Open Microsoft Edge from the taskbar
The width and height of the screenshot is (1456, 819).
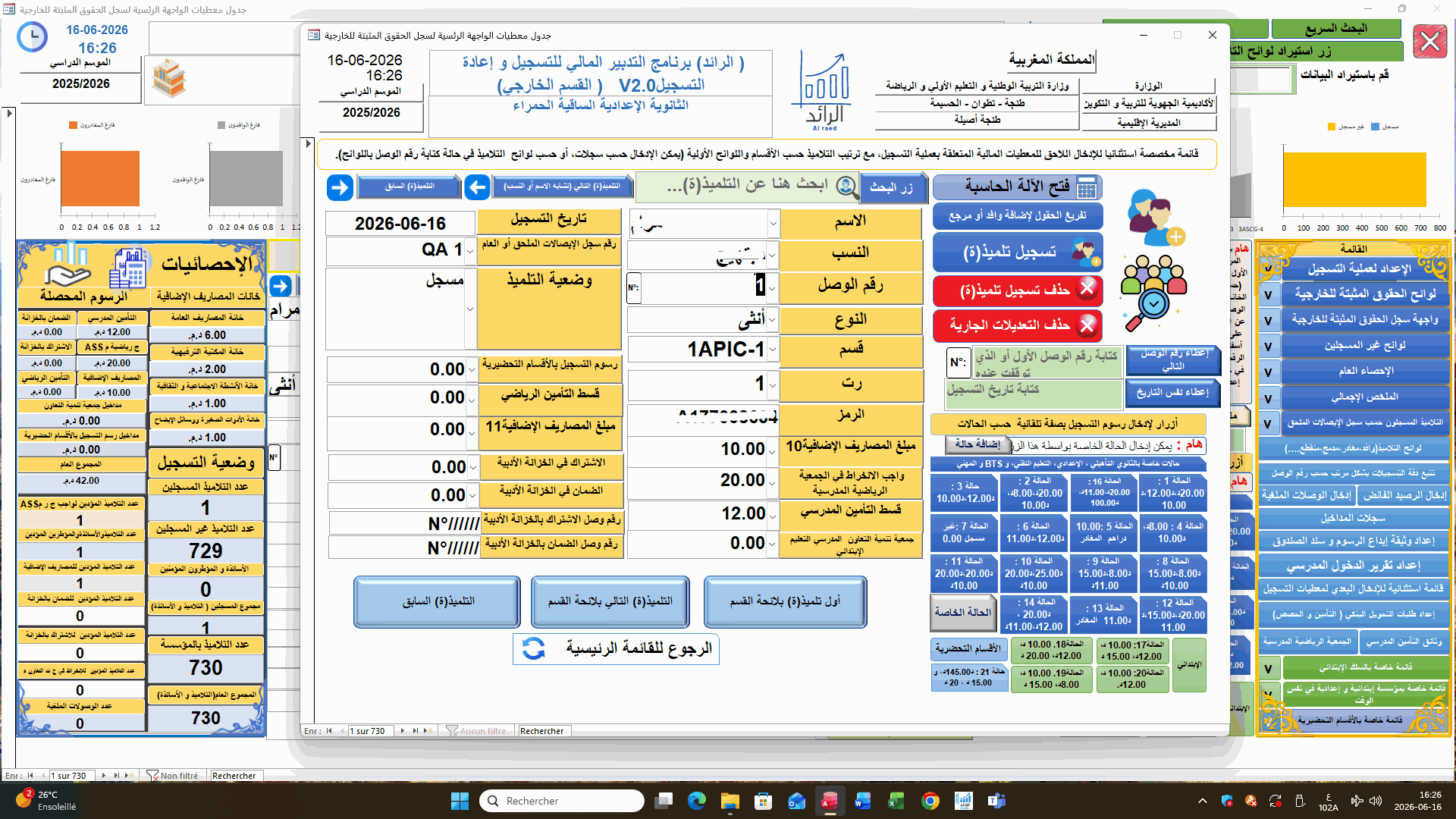click(696, 801)
